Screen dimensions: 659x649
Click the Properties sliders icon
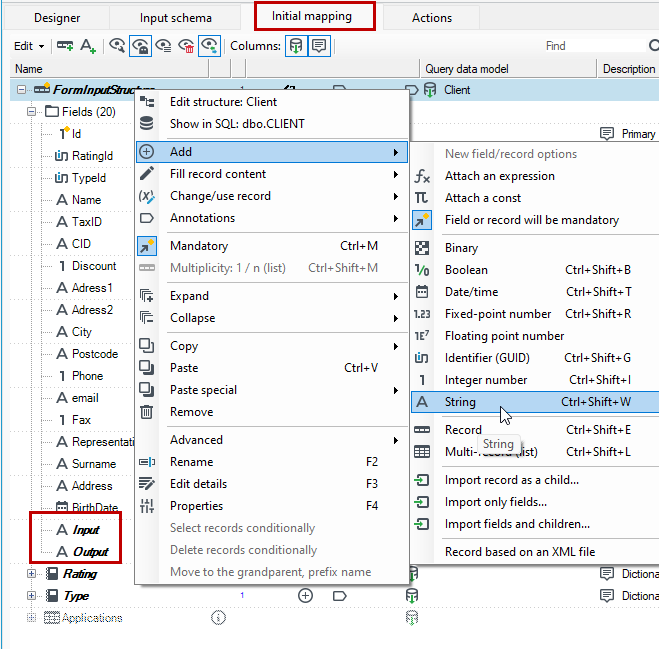coord(147,506)
